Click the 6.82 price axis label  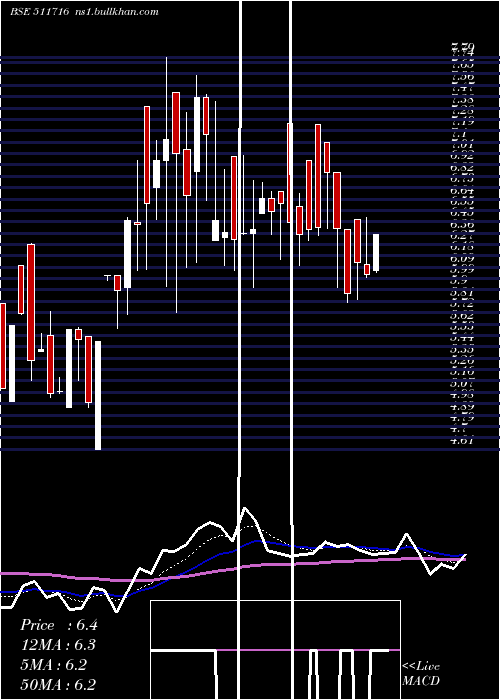pos(462,168)
